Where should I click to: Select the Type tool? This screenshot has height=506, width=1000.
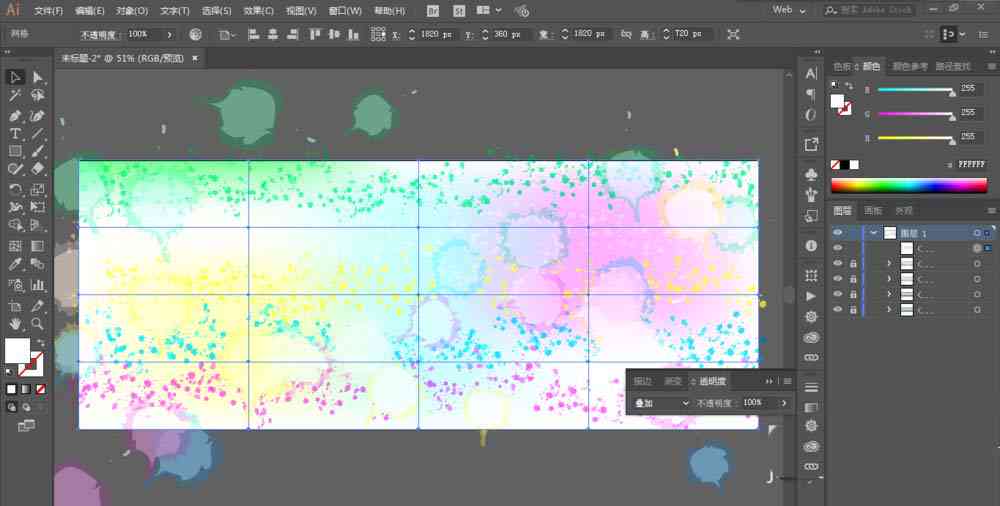[x=15, y=133]
